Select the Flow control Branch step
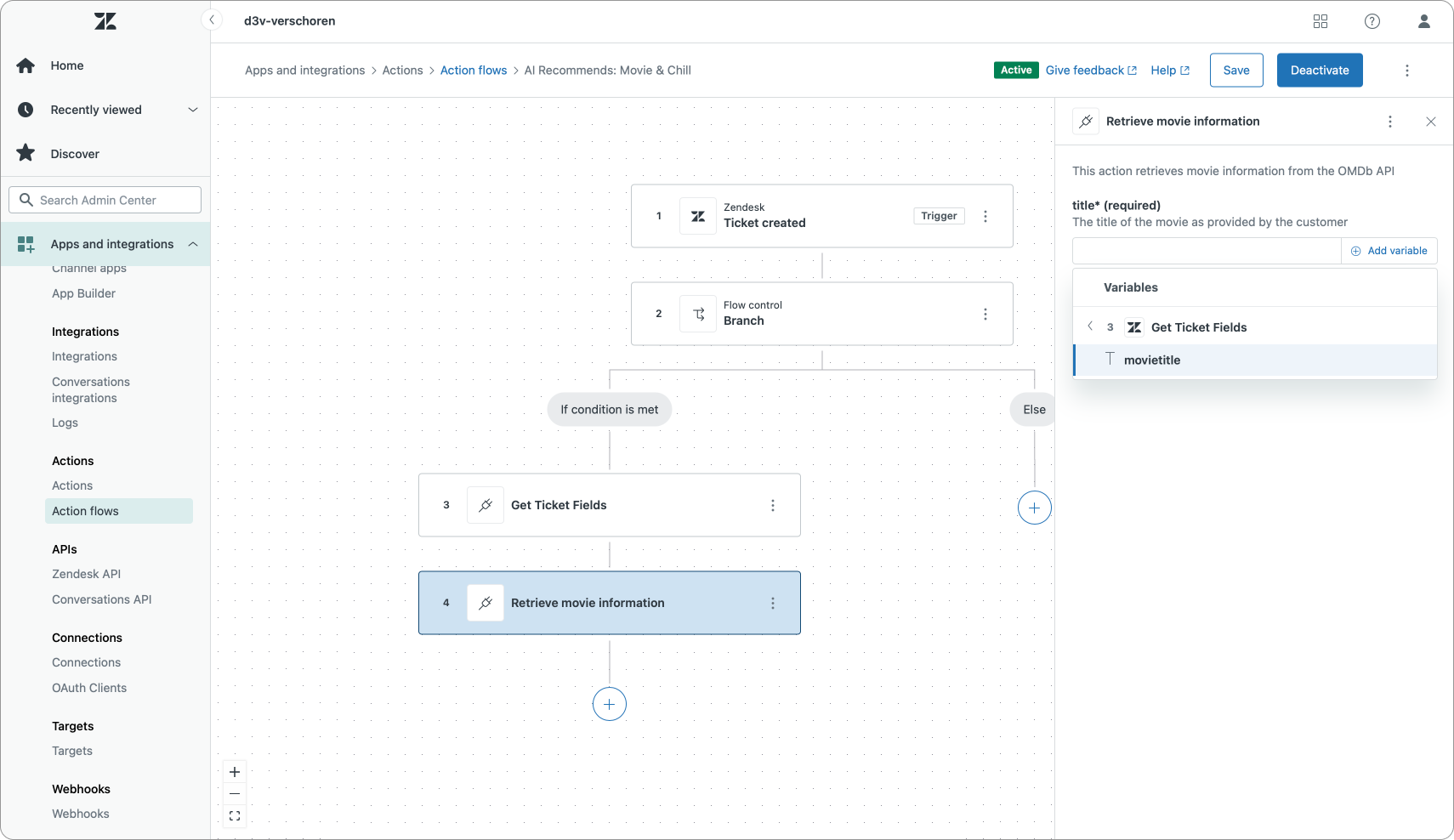Viewport: 1454px width, 840px height. pyautogui.click(x=822, y=314)
